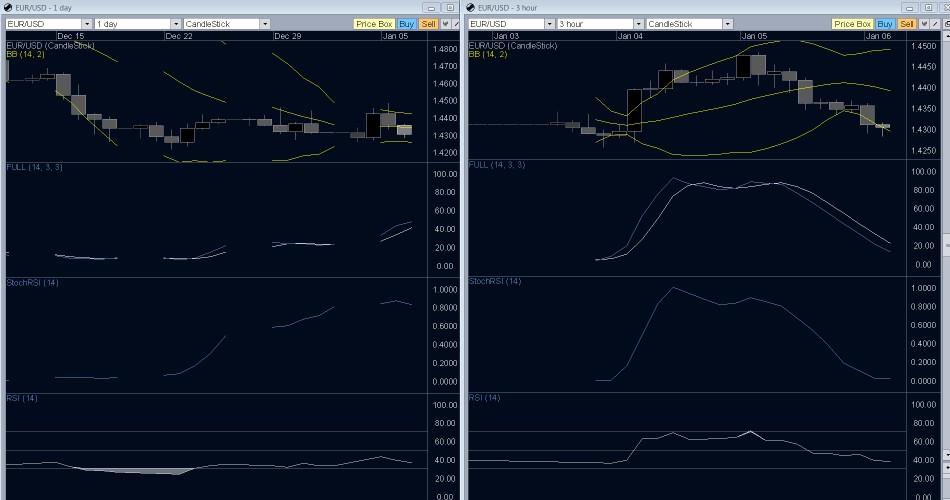Image resolution: width=950 pixels, height=500 pixels.
Task: Minimize the EUR/USD 1 day chart window
Action: tap(431, 8)
